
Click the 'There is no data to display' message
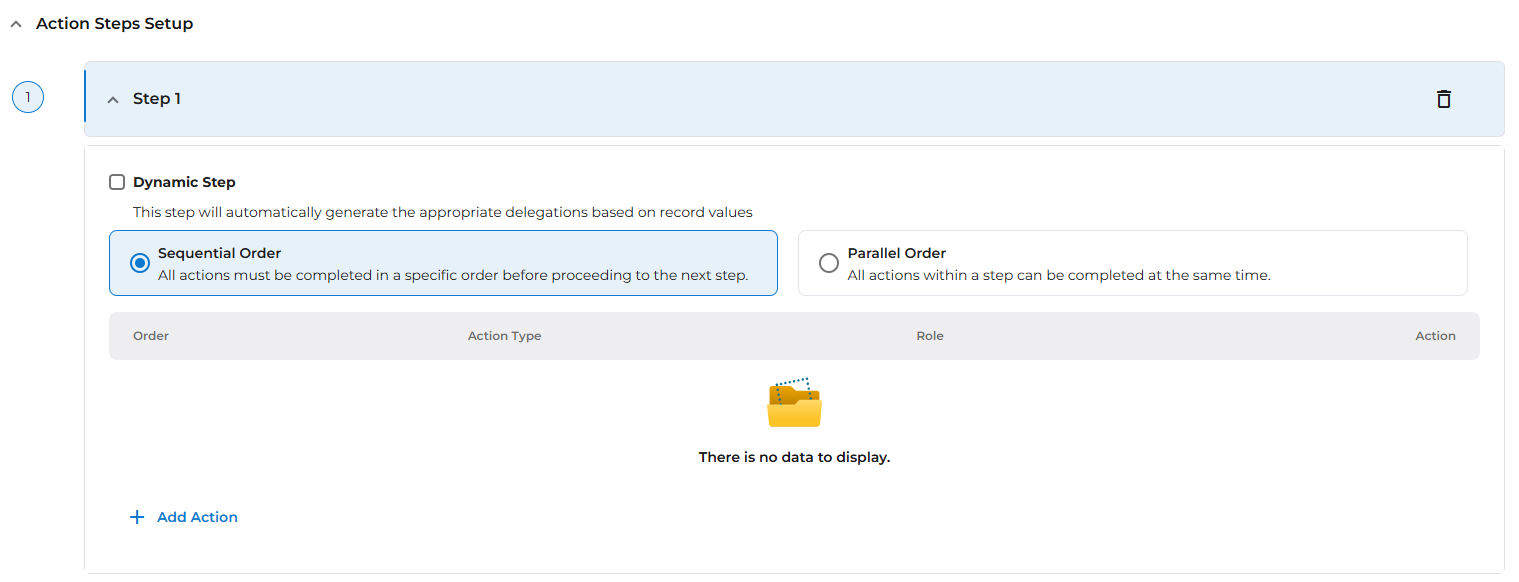click(x=794, y=457)
